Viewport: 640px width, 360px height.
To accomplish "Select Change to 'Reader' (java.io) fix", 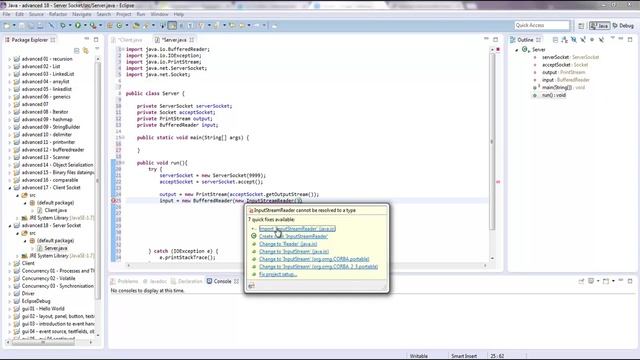I will [x=288, y=244].
